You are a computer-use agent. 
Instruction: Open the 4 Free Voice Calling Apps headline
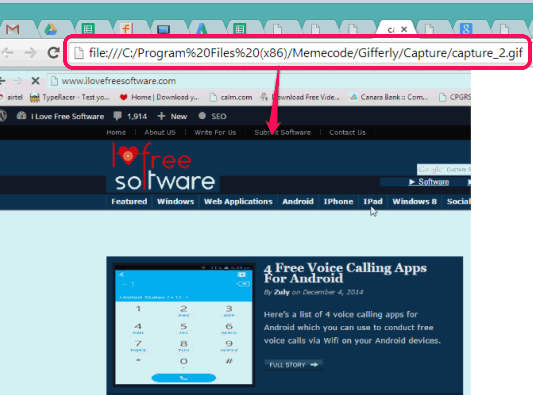pos(345,273)
